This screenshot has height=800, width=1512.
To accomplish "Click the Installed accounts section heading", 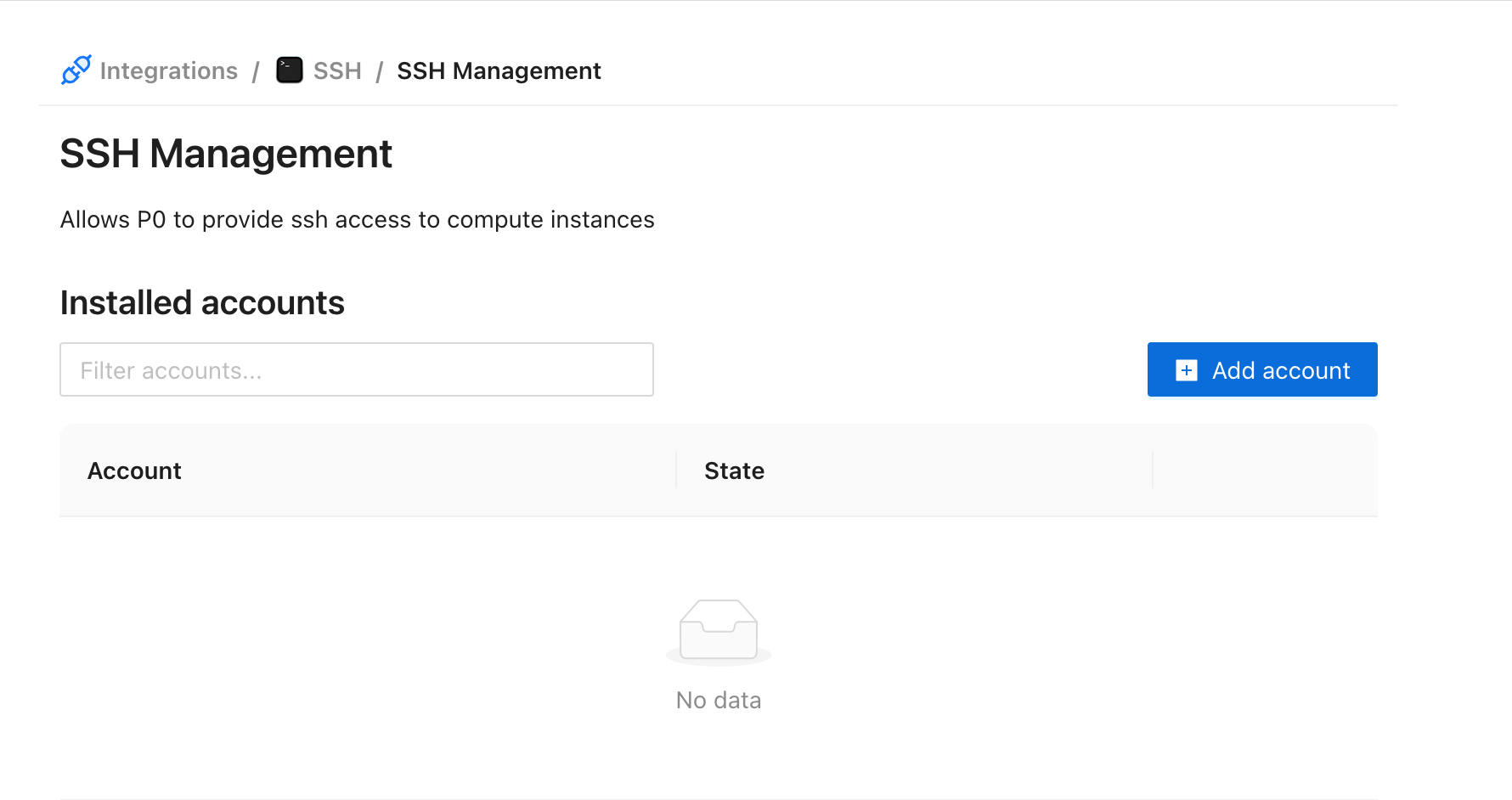I will coord(202,303).
